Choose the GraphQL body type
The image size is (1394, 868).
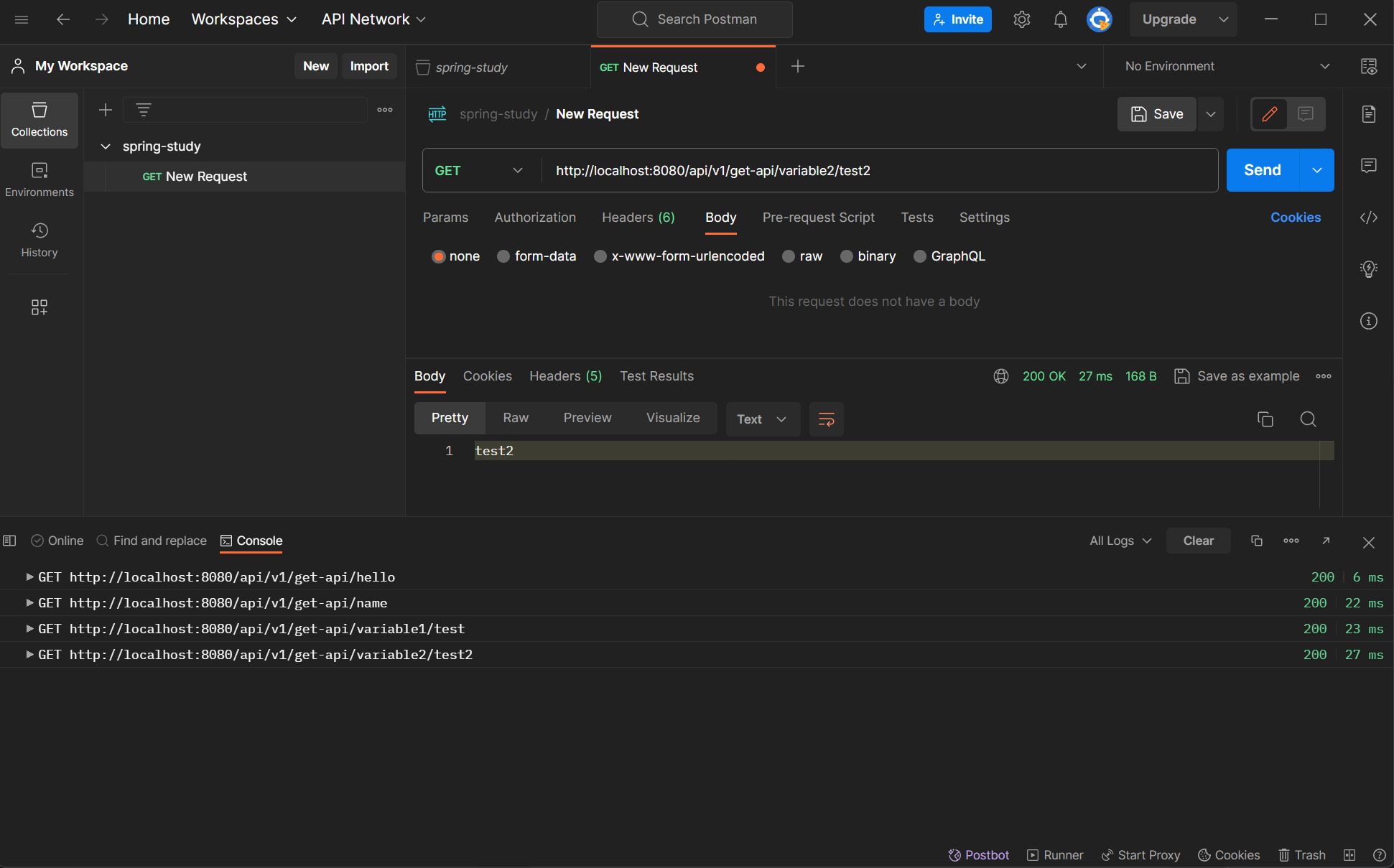pyautogui.click(x=919, y=256)
